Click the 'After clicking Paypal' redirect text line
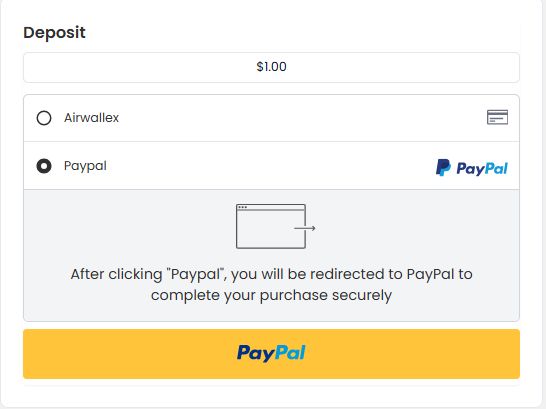This screenshot has height=409, width=546. [271, 274]
